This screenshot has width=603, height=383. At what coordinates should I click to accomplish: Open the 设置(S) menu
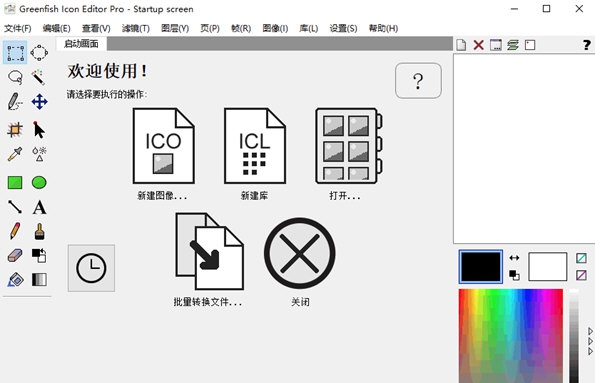343,28
